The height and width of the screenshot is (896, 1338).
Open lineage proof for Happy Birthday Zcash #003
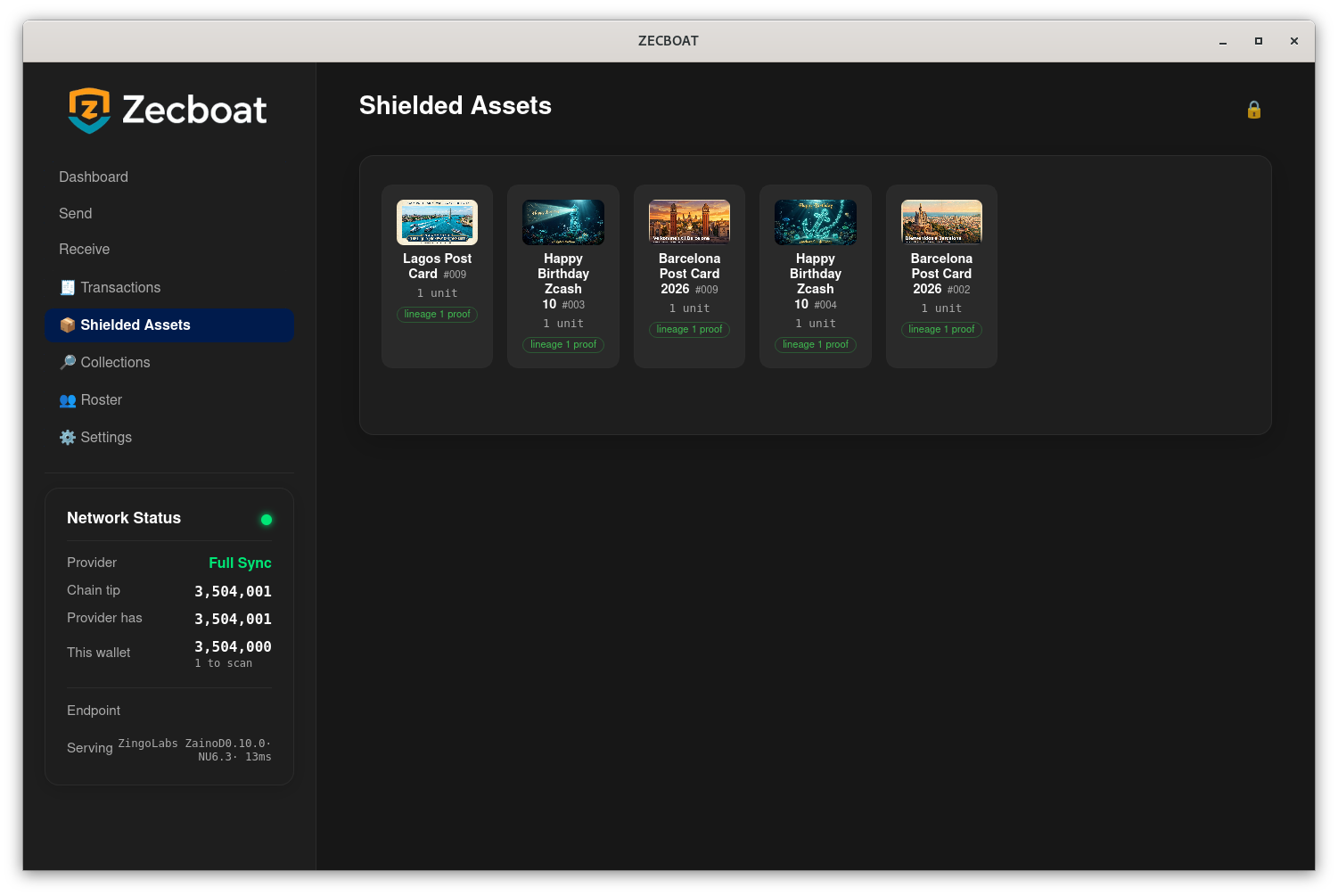[563, 345]
